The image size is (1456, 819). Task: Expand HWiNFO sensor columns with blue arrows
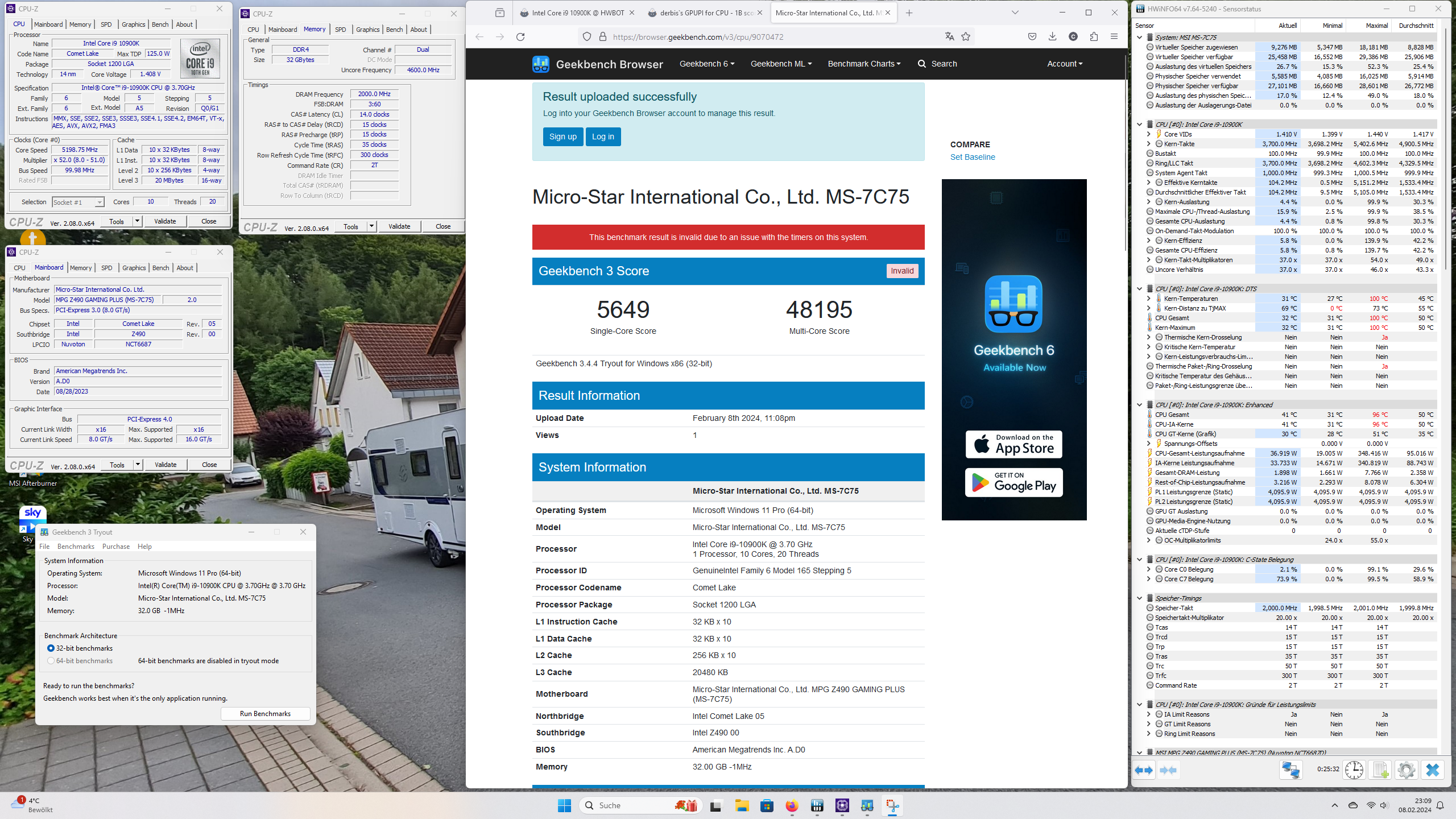(1144, 770)
